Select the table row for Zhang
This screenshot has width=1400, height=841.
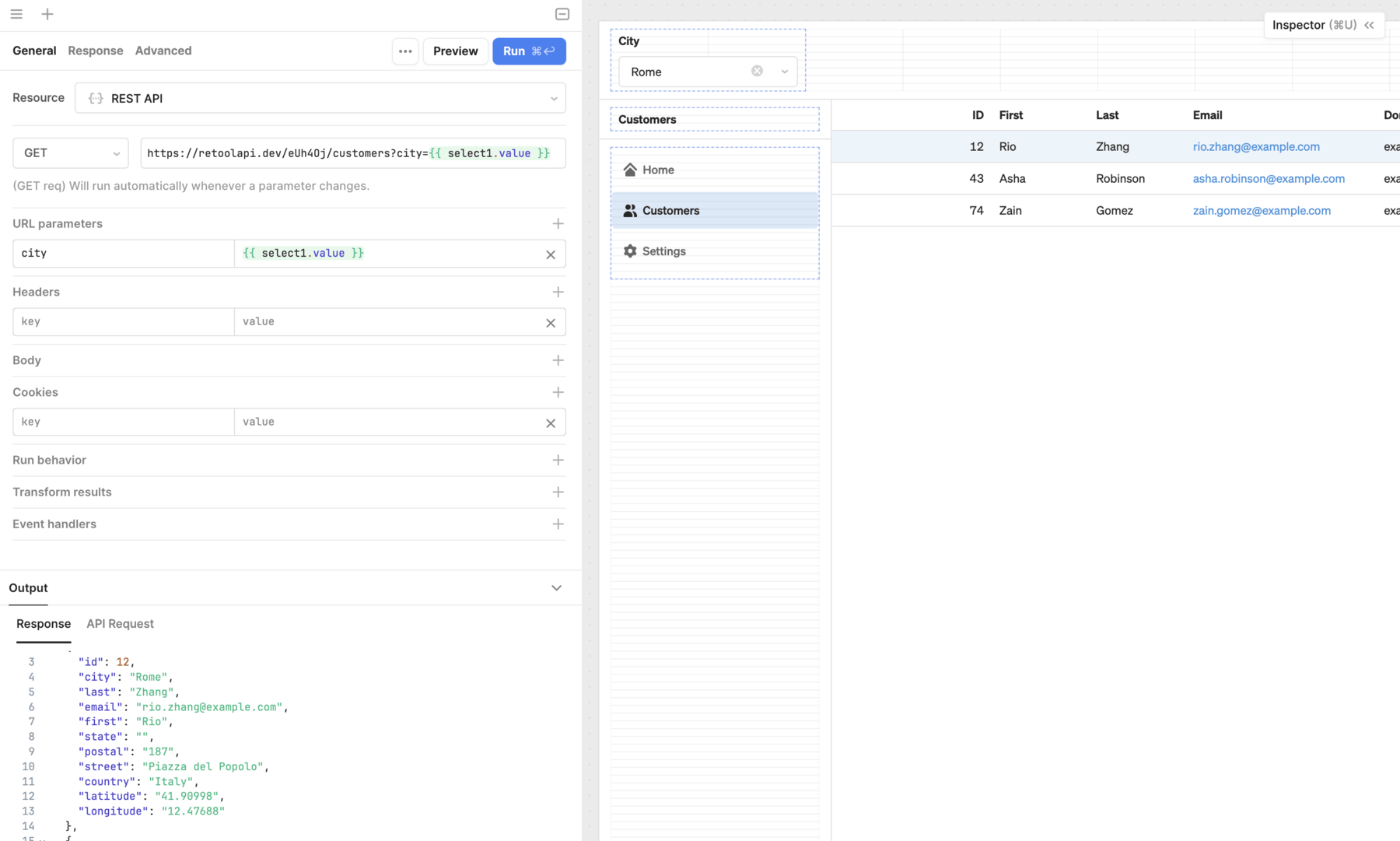pyautogui.click(x=1115, y=147)
